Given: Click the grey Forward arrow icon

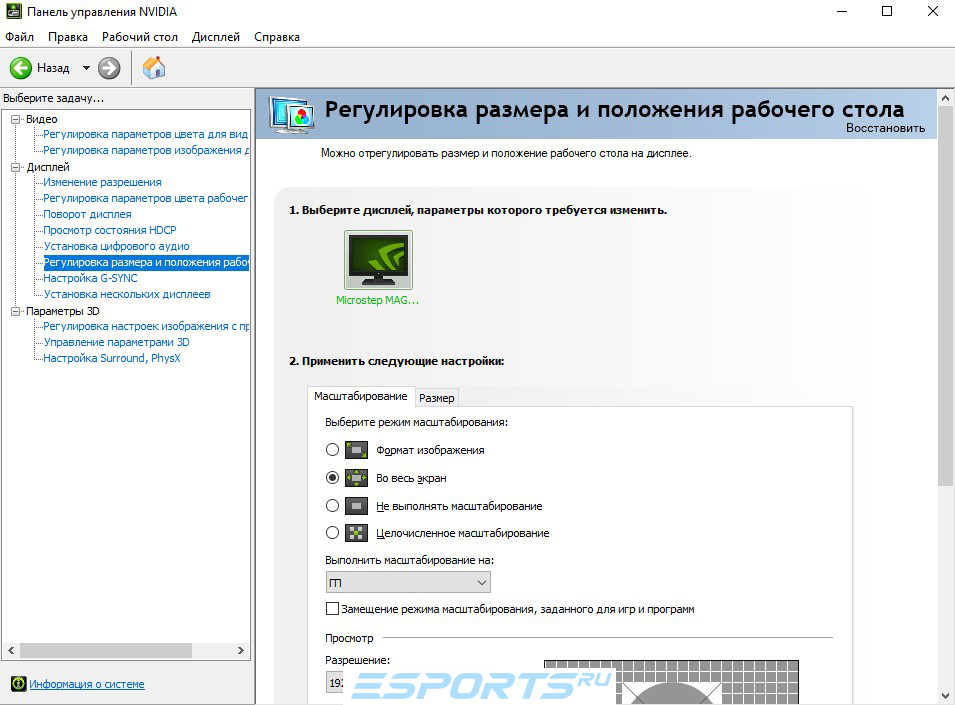Looking at the screenshot, I should 109,68.
